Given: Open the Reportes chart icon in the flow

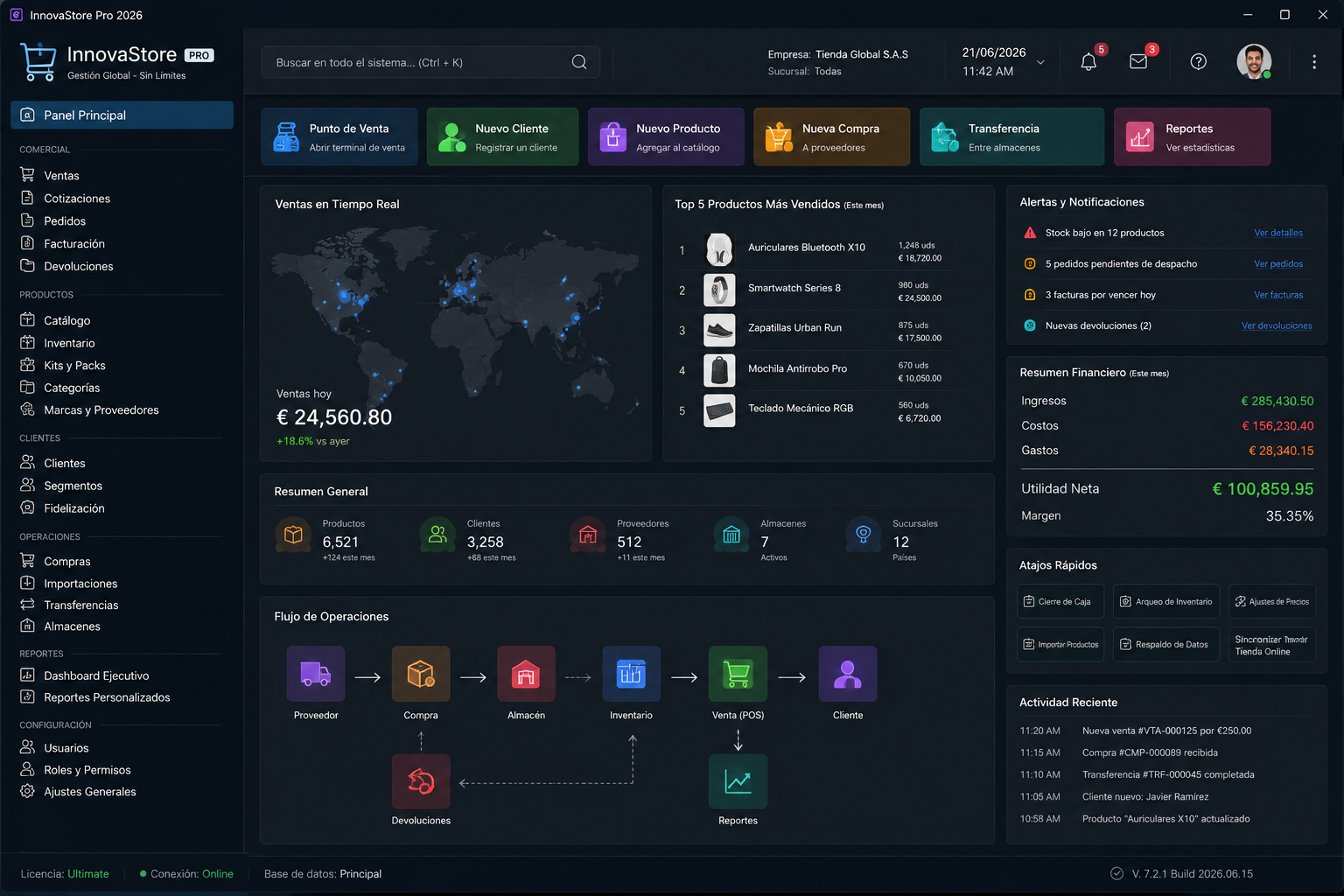Looking at the screenshot, I should (x=738, y=781).
